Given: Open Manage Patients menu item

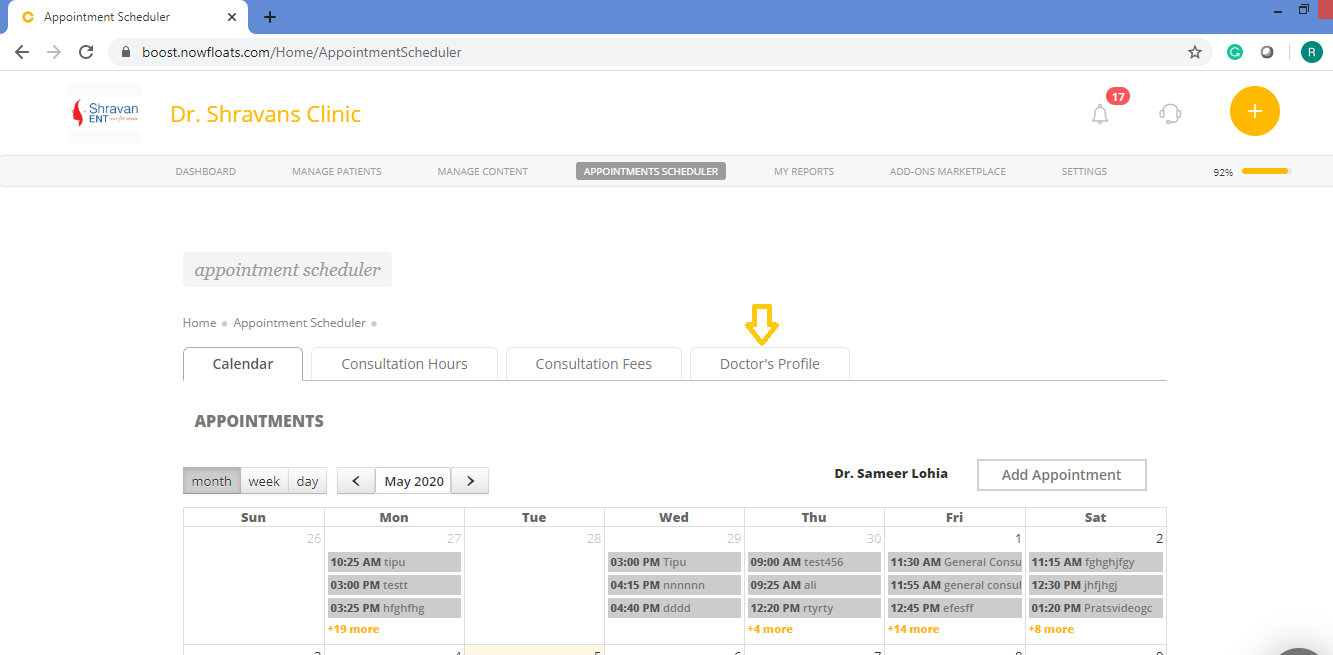Looking at the screenshot, I should pos(337,171).
